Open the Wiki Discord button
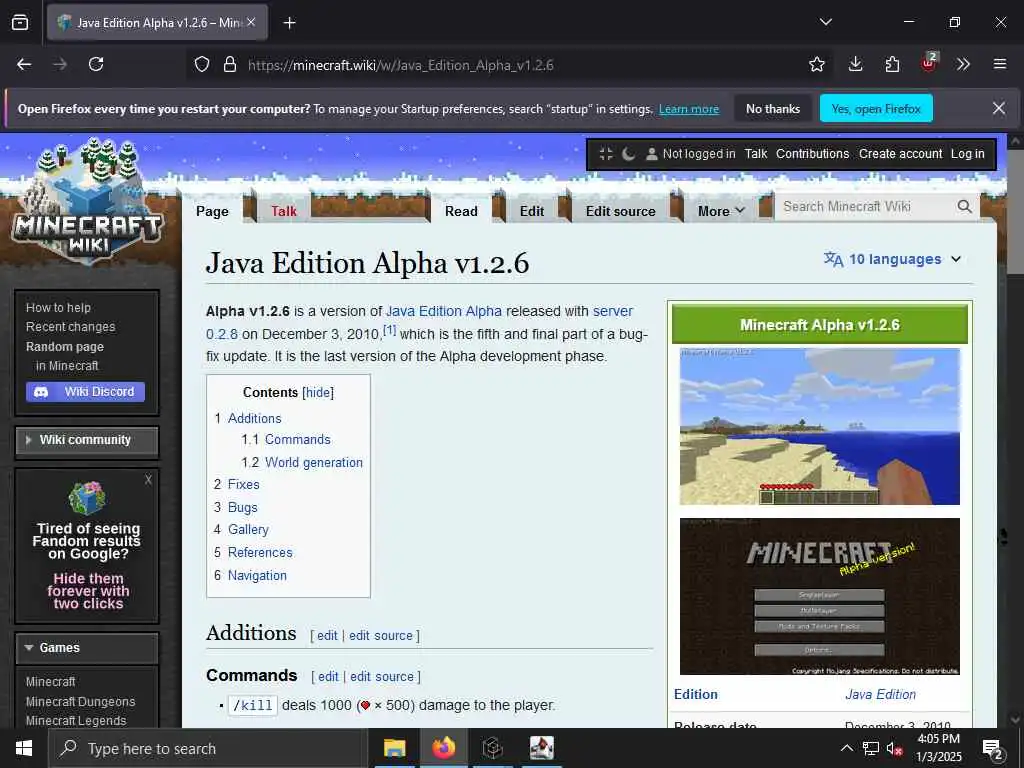1024x768 pixels. coord(86,392)
